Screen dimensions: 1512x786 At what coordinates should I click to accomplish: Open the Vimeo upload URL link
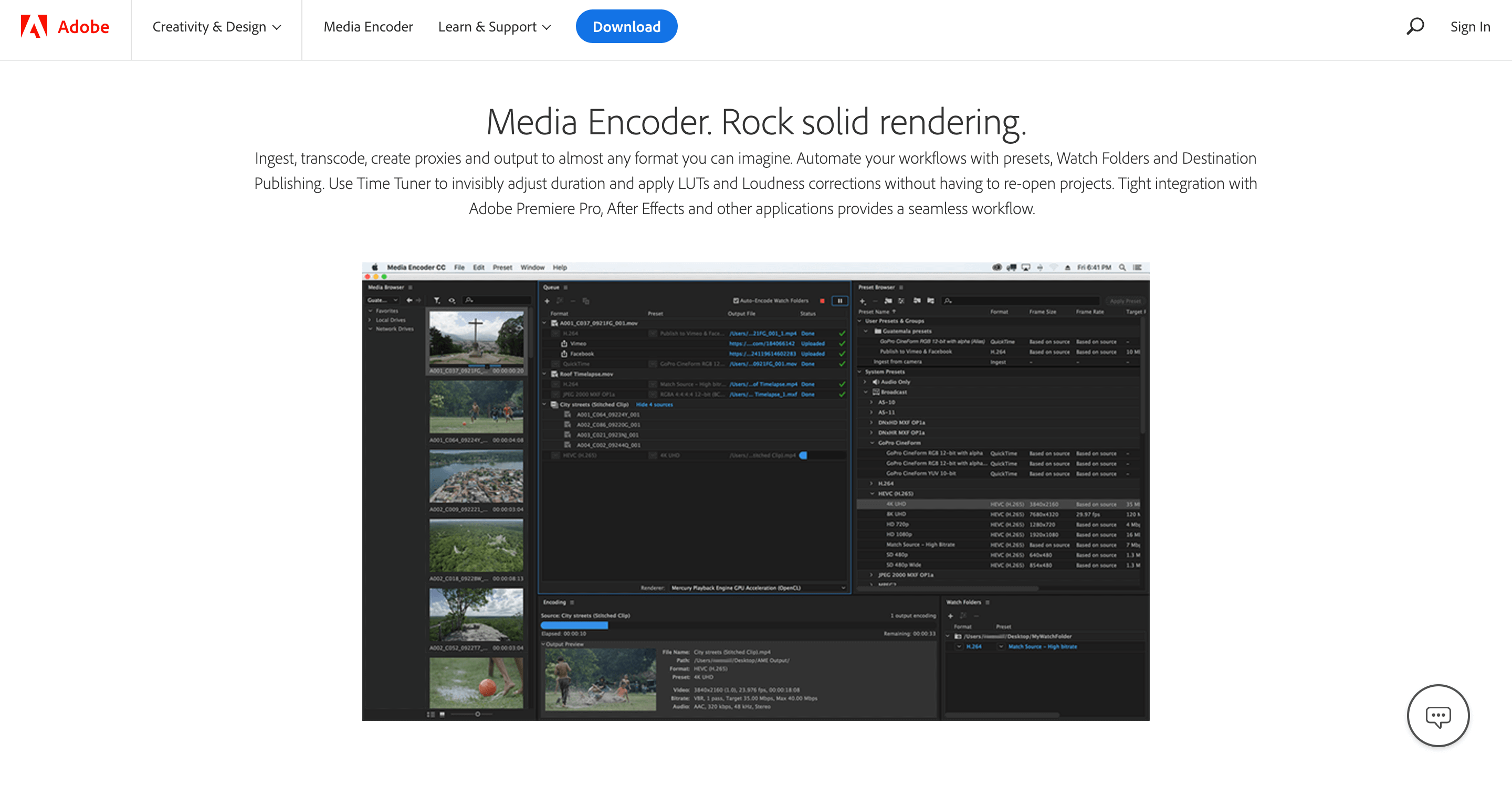point(762,344)
